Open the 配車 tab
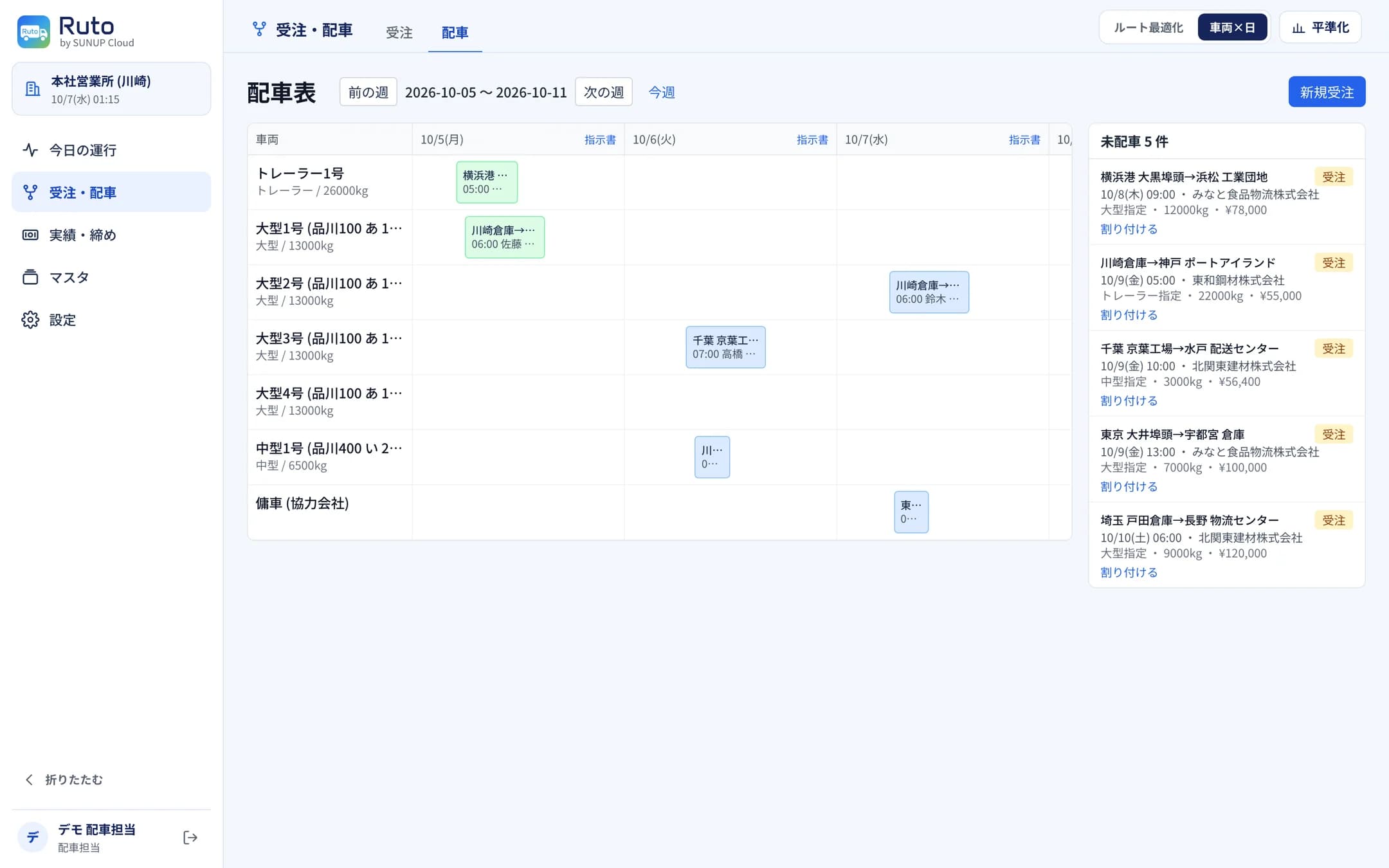The height and width of the screenshot is (868, 1389). coord(455,32)
